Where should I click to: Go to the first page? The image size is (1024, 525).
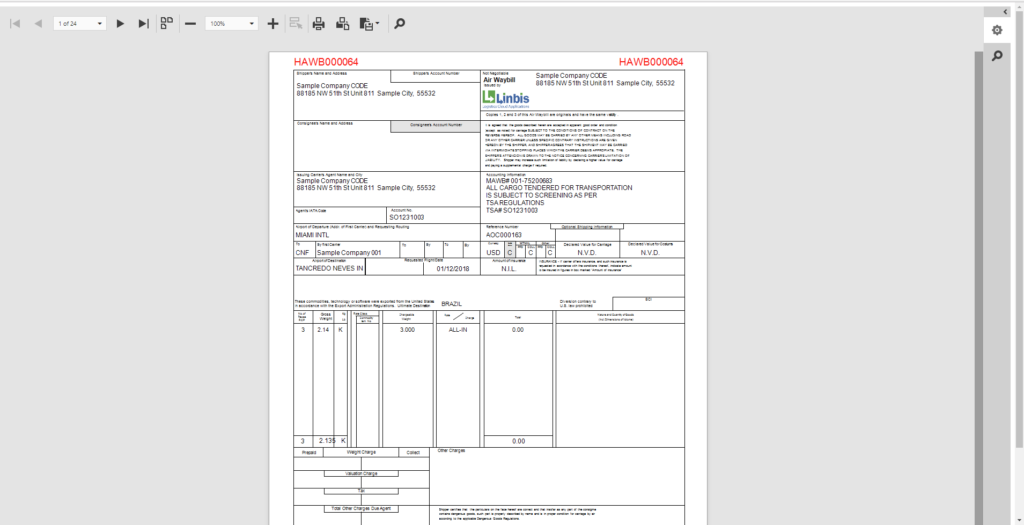(15, 23)
